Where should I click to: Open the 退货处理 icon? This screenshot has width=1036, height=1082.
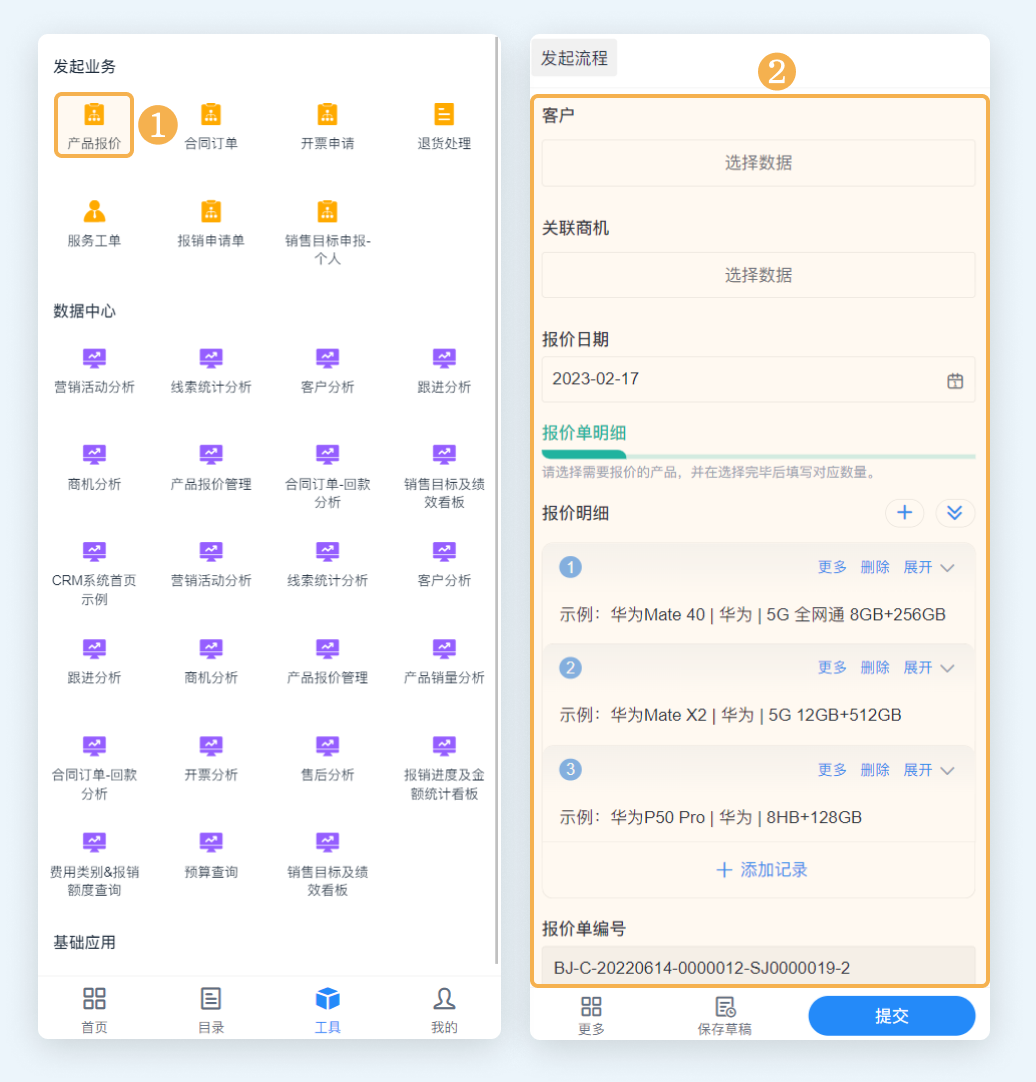point(444,126)
